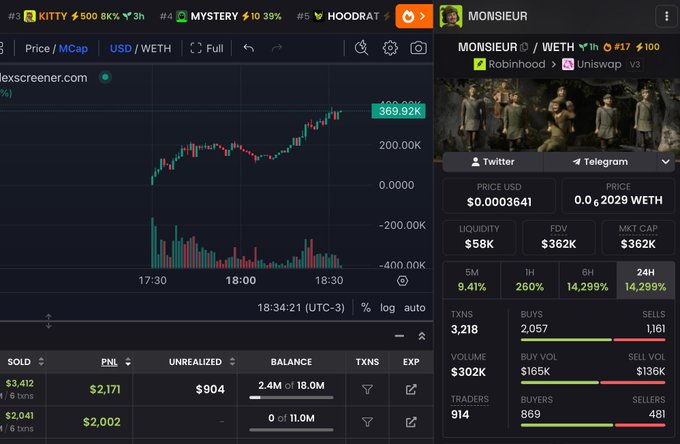Collapse panel with double chevron up icon
The height and width of the screenshot is (444, 680).
422,336
